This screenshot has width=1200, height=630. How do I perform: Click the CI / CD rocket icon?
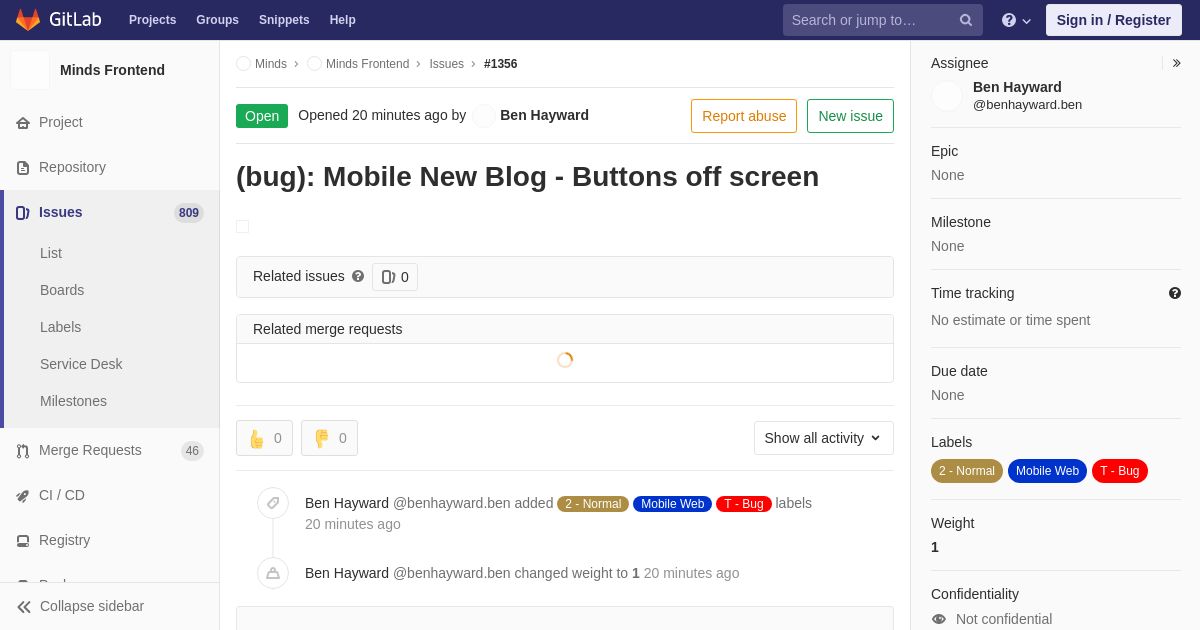pyautogui.click(x=23, y=496)
